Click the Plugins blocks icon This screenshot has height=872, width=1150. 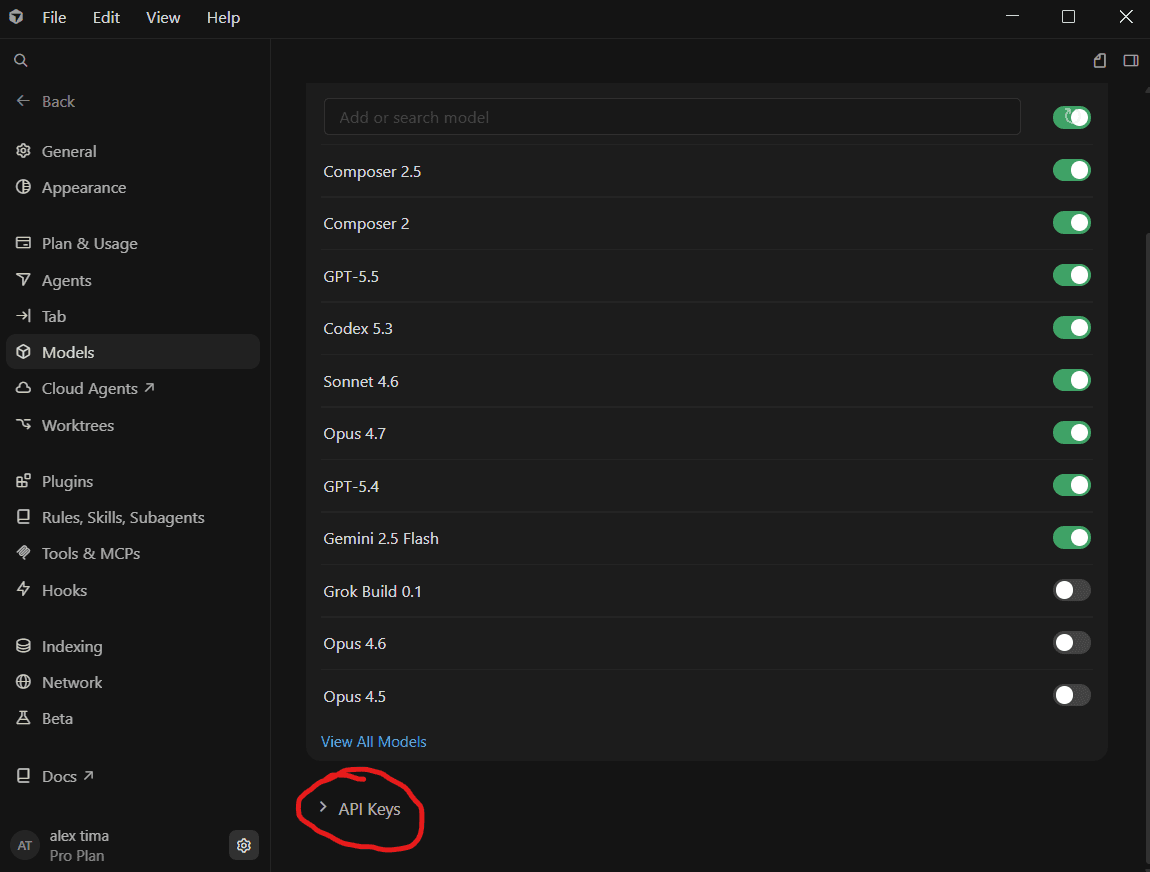(x=23, y=480)
